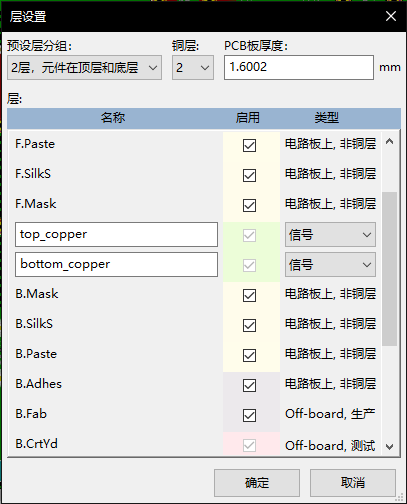407x504 pixels.
Task: Toggle the F.SilkS layer enabled checkbox
Action: click(x=249, y=175)
